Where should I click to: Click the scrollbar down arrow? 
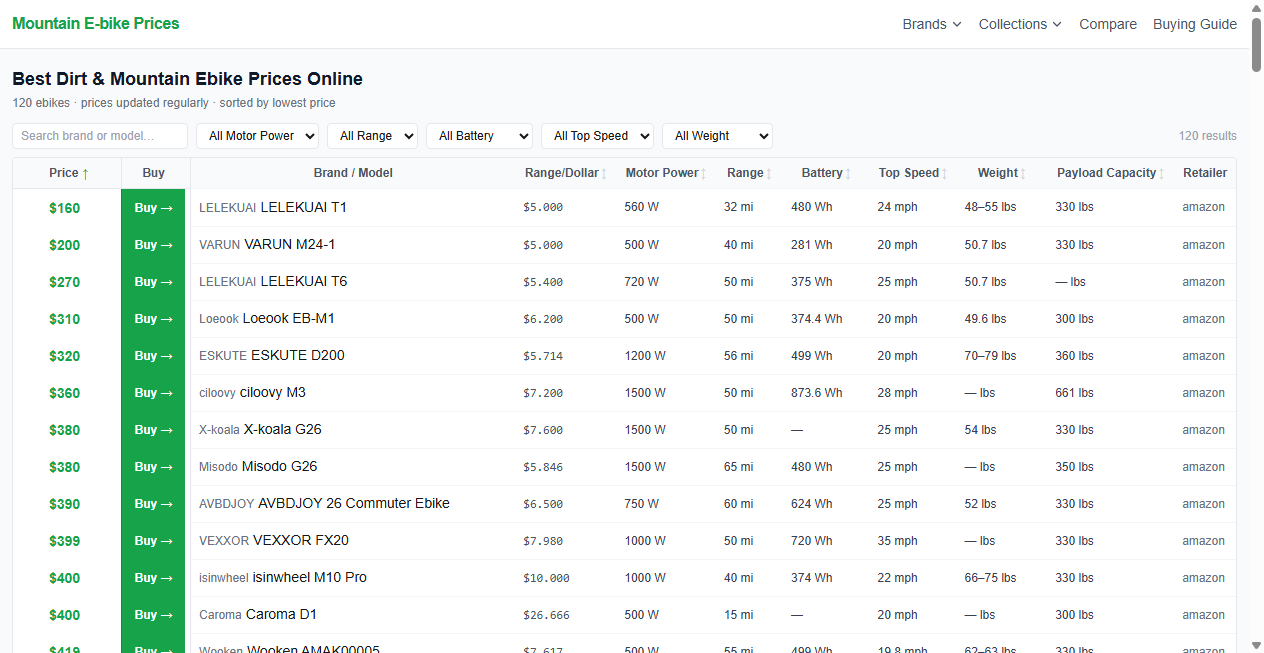[x=1257, y=645]
